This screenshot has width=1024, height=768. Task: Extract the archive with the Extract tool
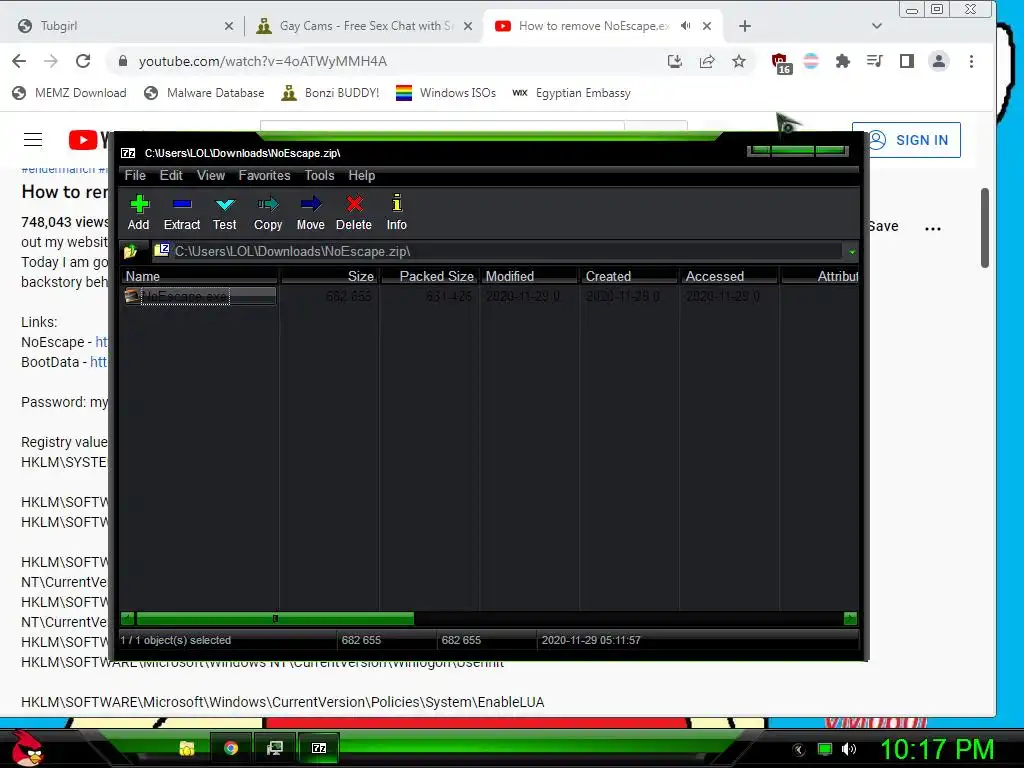182,213
